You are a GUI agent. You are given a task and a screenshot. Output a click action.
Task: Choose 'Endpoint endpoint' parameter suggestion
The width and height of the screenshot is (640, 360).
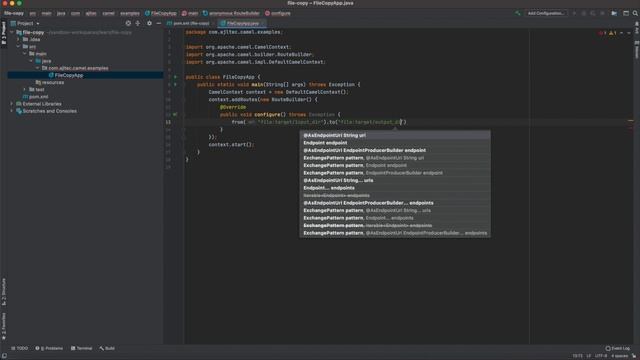click(x=395, y=143)
